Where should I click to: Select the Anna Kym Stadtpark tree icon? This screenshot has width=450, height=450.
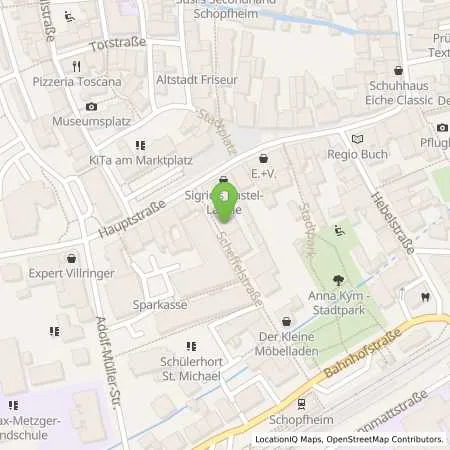click(x=338, y=280)
